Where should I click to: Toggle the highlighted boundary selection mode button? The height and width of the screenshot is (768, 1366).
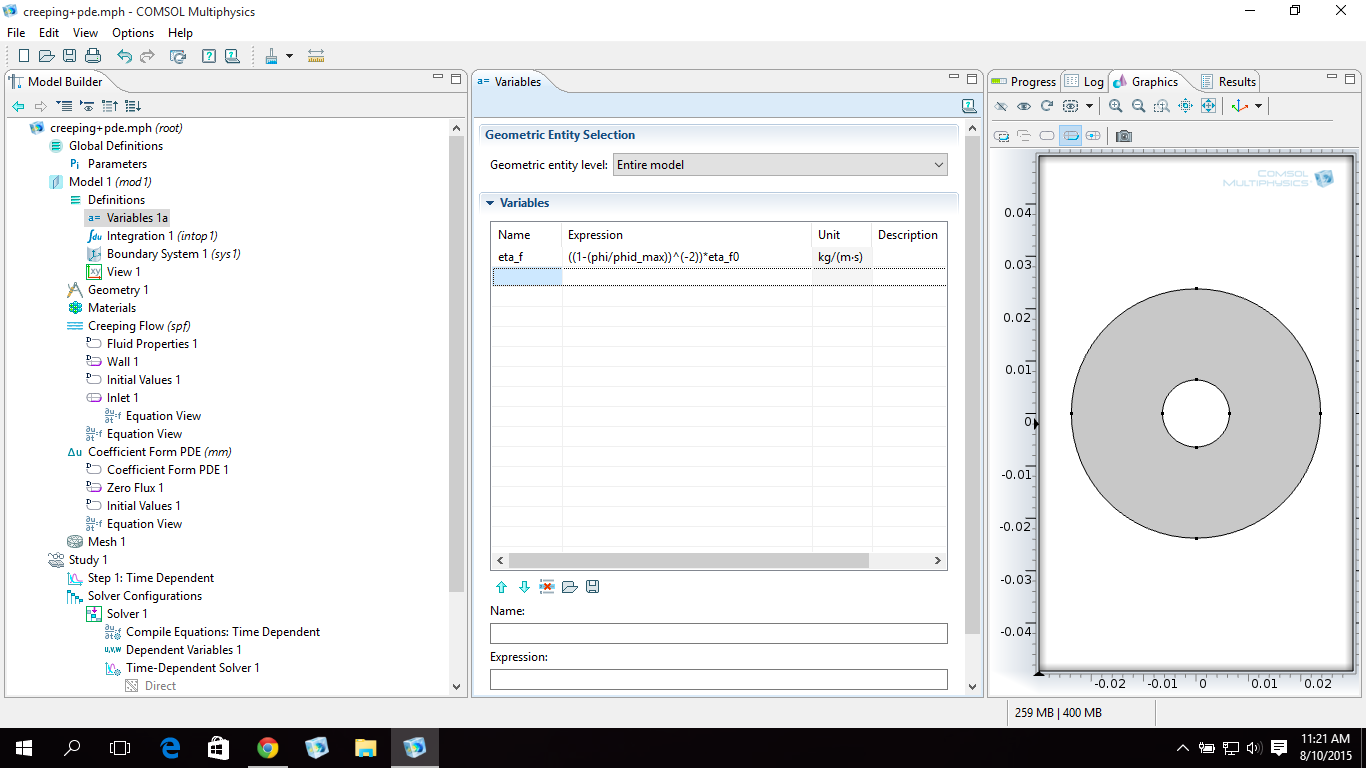1070,136
